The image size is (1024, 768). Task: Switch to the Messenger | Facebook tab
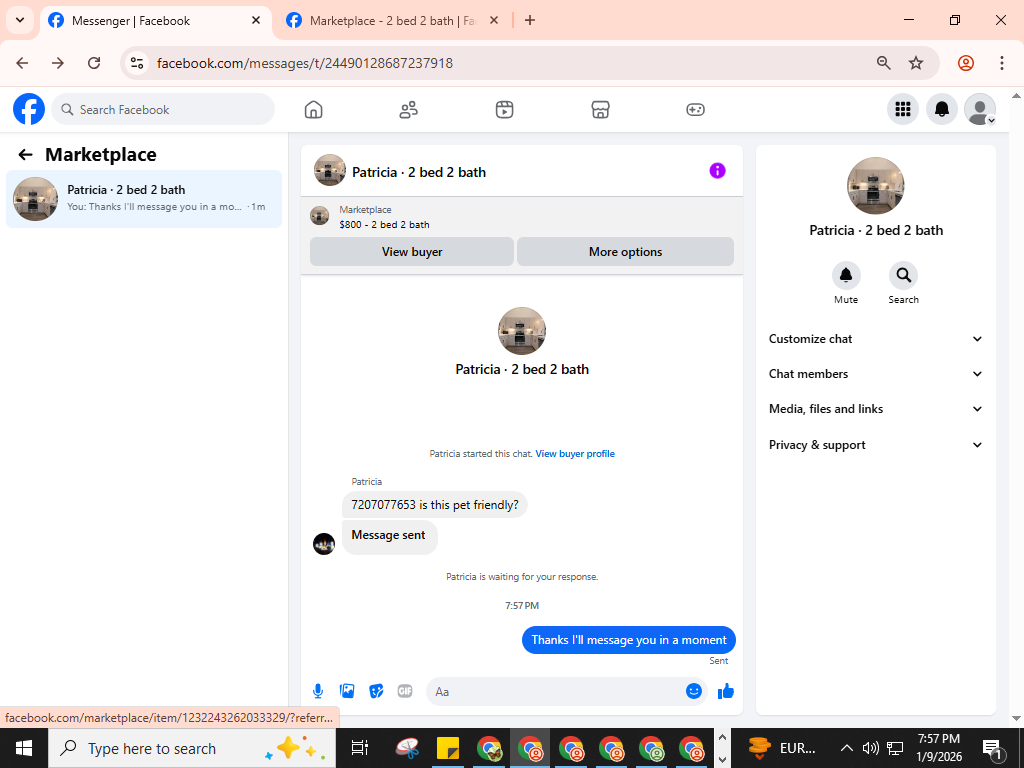tap(156, 21)
